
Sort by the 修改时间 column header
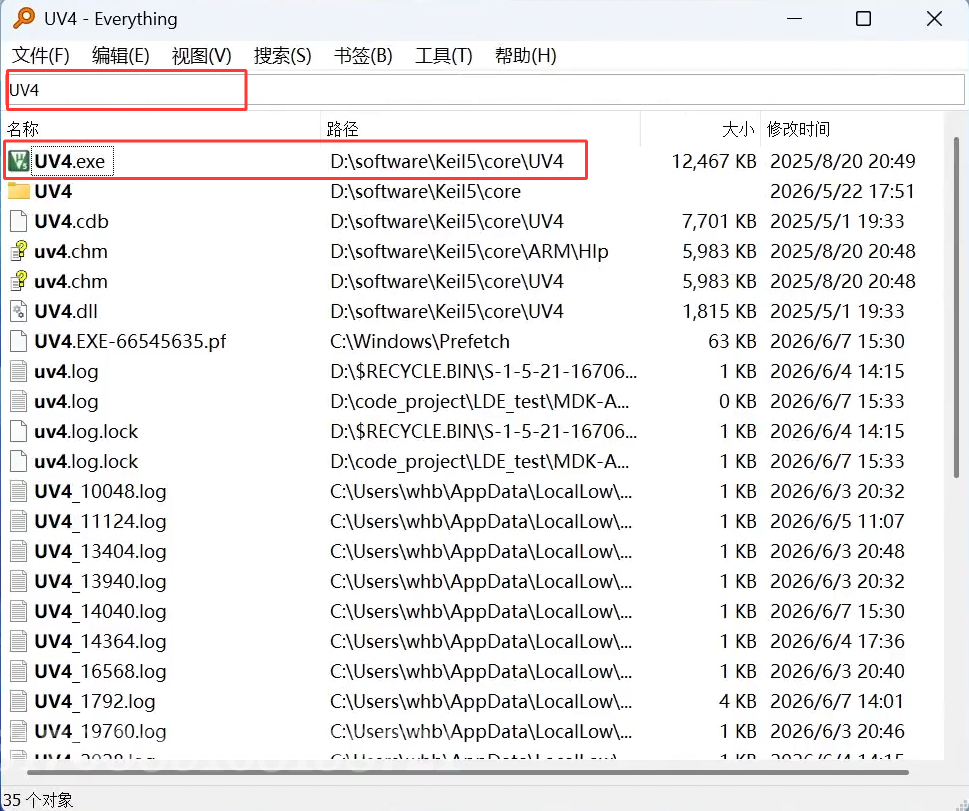[x=853, y=129]
